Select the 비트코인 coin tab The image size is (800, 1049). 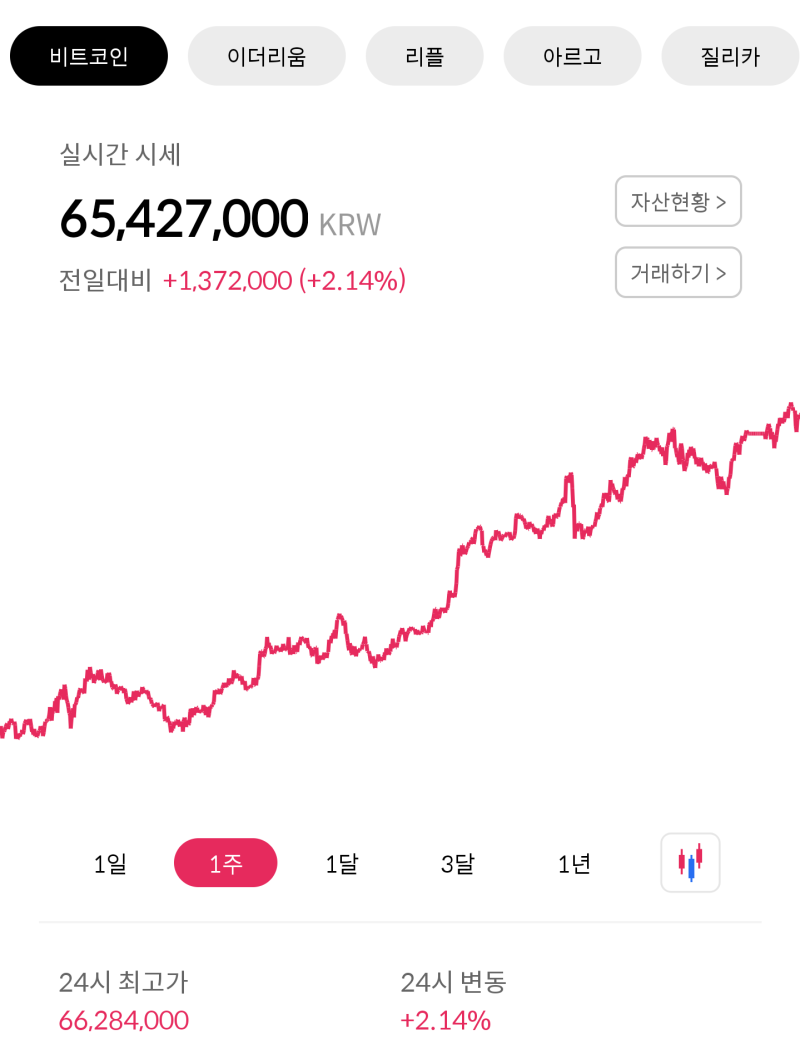tap(88, 56)
